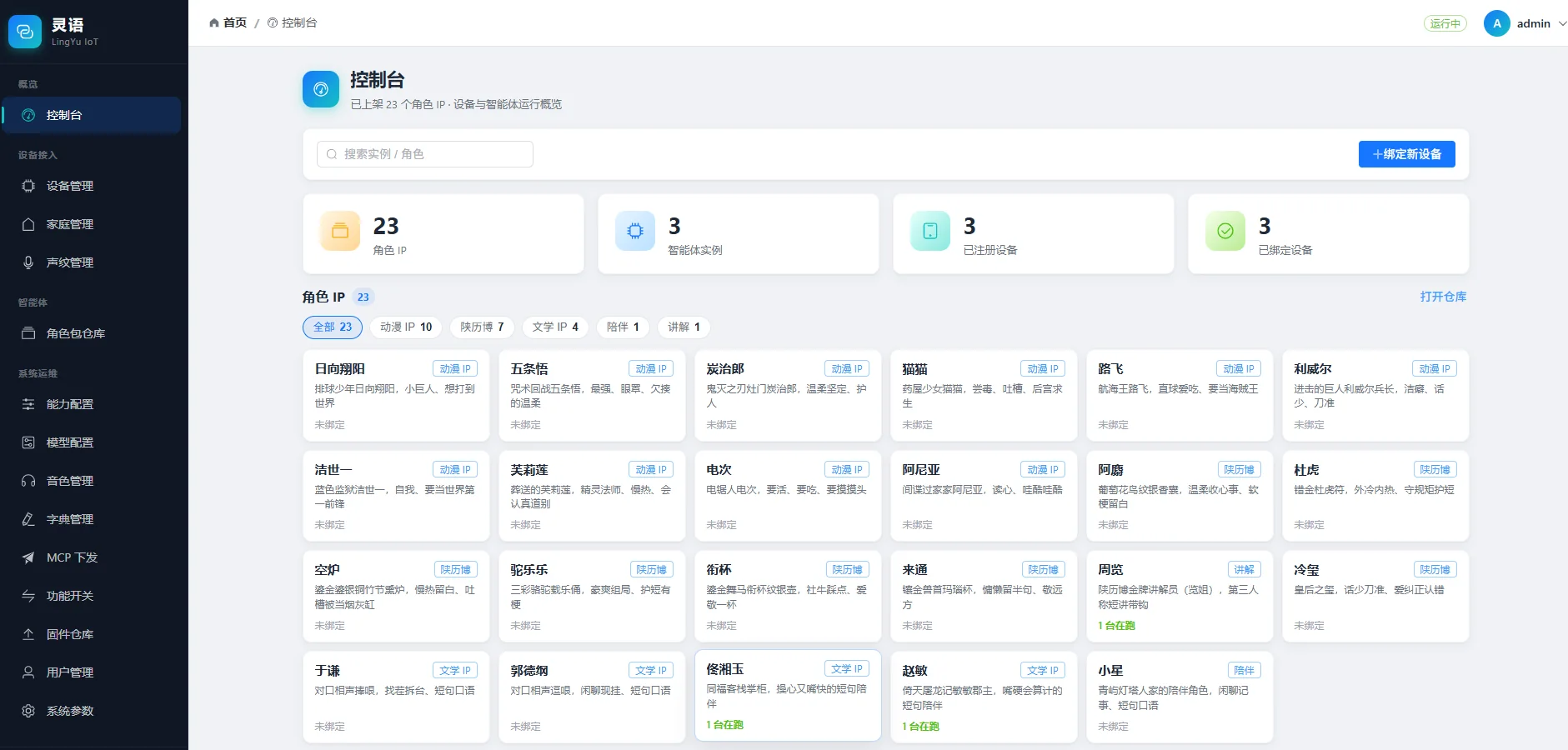This screenshot has width=1568, height=750.
Task: Click the 角色包仓库 box icon
Action: point(28,333)
